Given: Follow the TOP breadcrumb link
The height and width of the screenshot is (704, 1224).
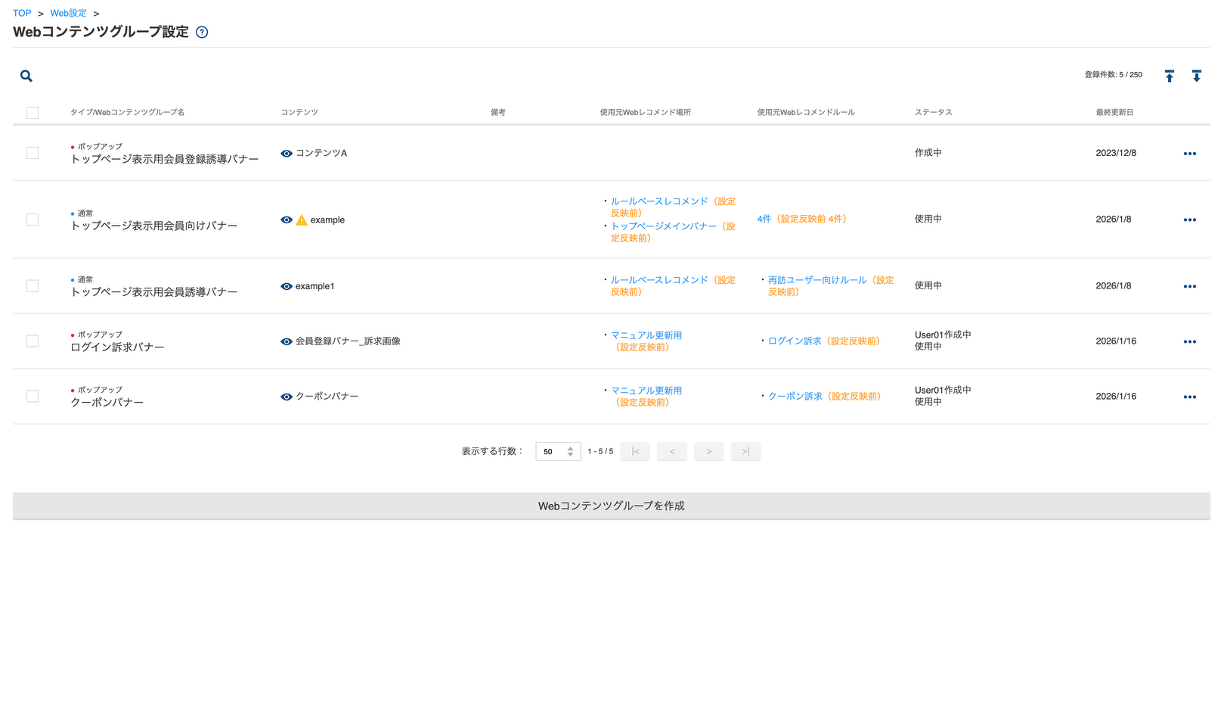Looking at the screenshot, I should [22, 13].
